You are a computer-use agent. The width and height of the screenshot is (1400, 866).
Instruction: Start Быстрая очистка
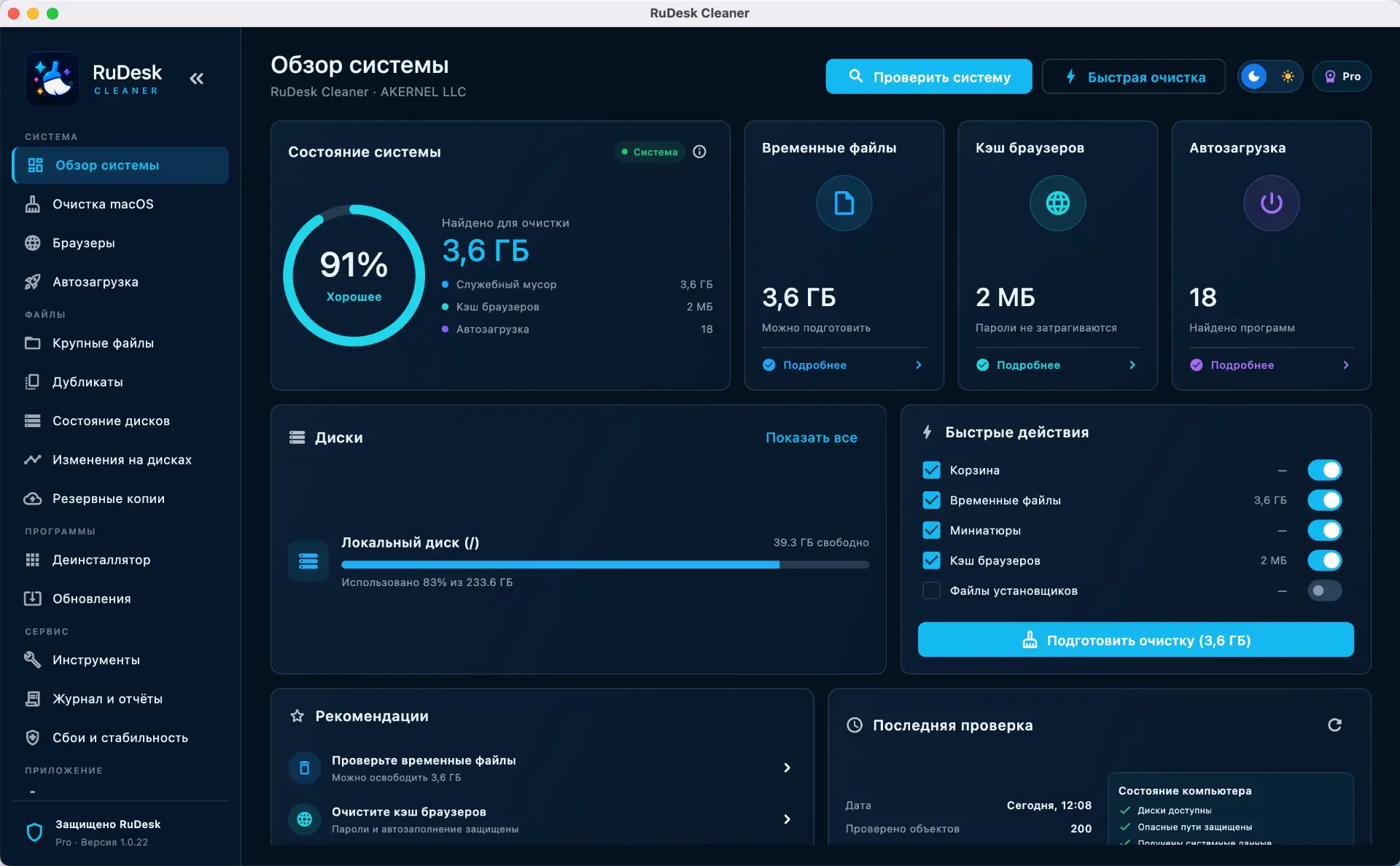coord(1133,77)
